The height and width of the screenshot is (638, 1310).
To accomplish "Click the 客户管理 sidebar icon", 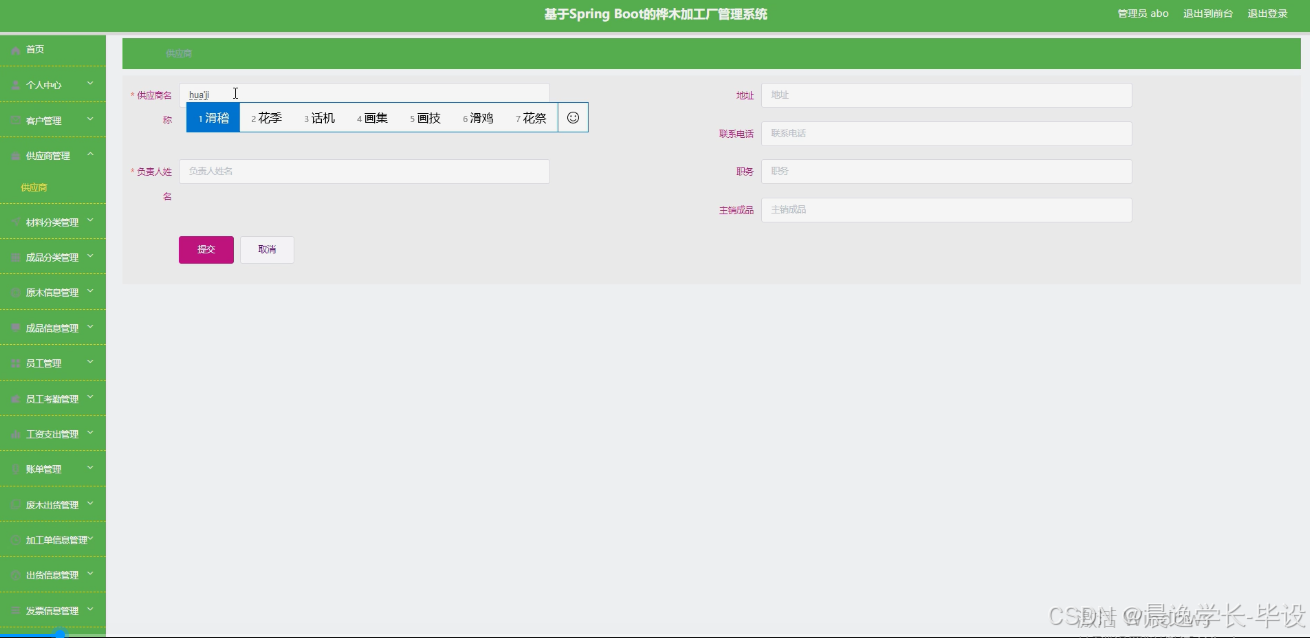I will (x=14, y=120).
